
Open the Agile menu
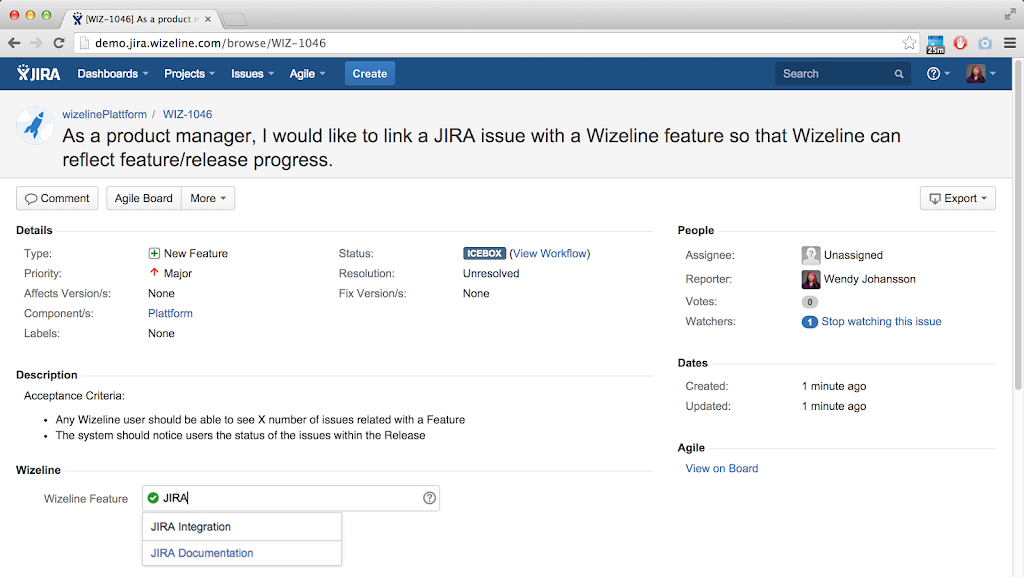(x=307, y=73)
